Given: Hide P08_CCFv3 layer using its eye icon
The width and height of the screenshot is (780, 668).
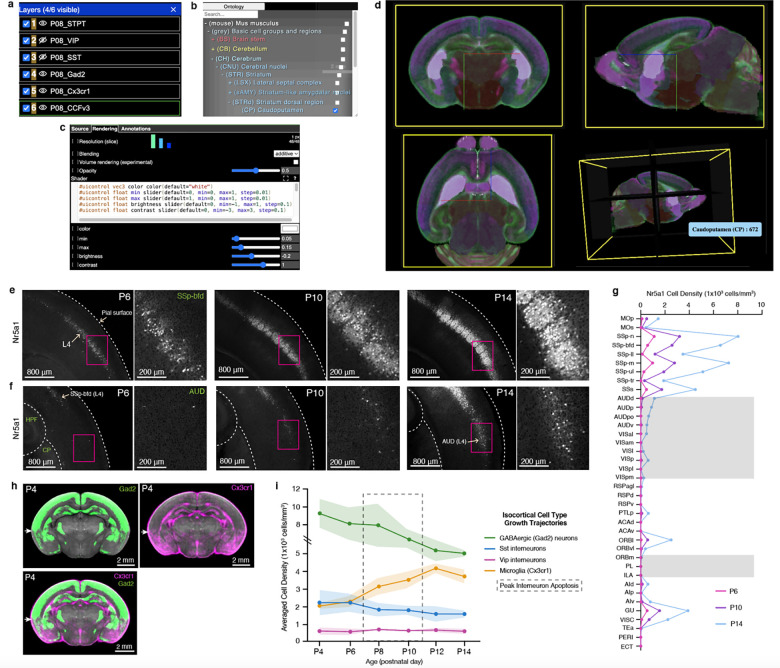Looking at the screenshot, I should [43, 108].
